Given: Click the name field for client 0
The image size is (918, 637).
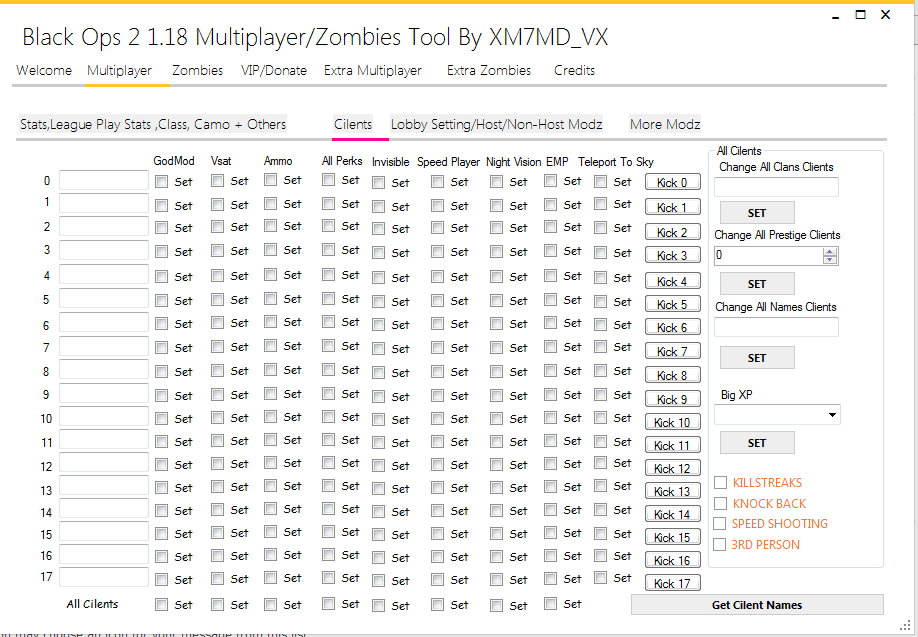Looking at the screenshot, I should tap(104, 180).
